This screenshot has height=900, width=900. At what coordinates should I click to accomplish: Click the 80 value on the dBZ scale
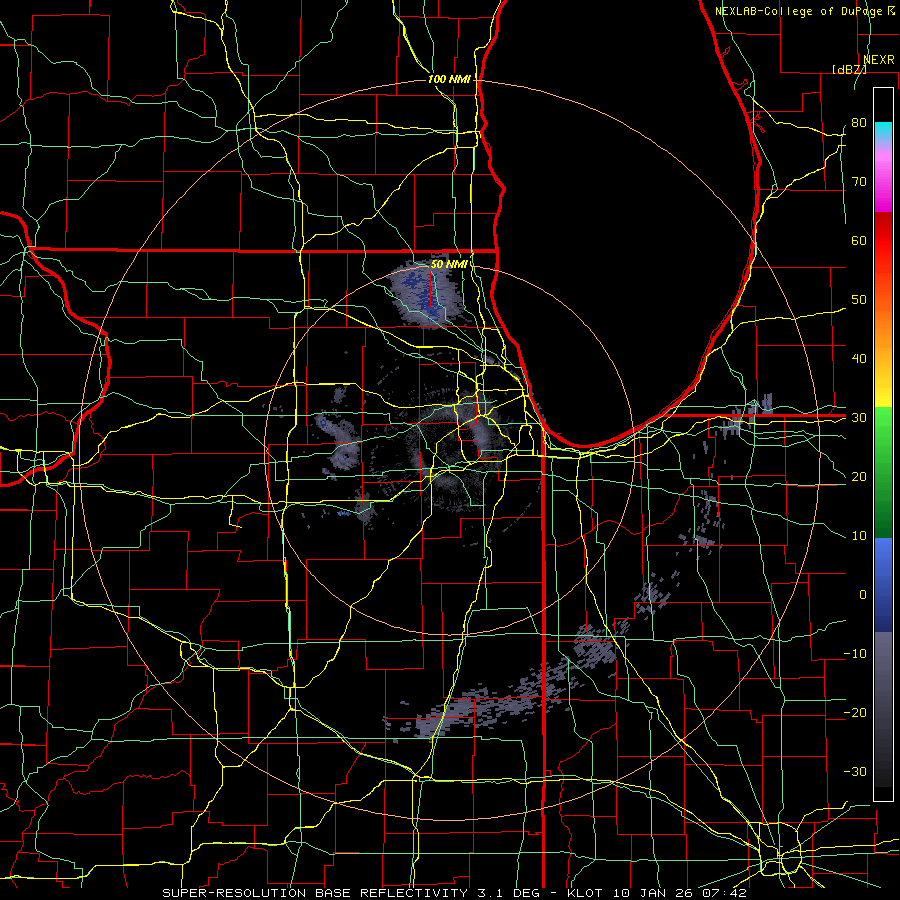click(859, 123)
